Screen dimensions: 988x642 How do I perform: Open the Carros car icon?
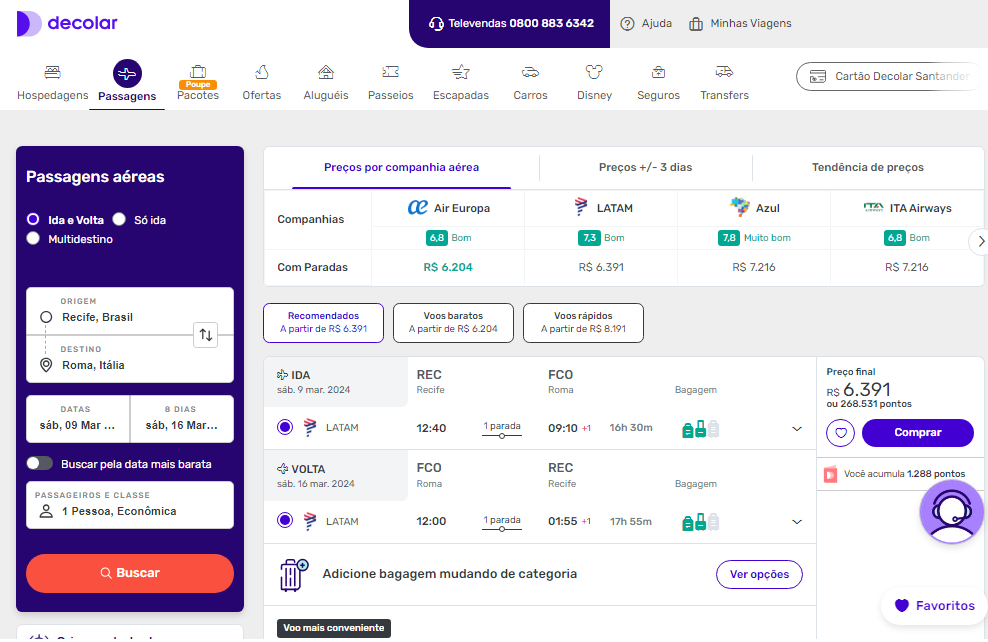coord(530,72)
